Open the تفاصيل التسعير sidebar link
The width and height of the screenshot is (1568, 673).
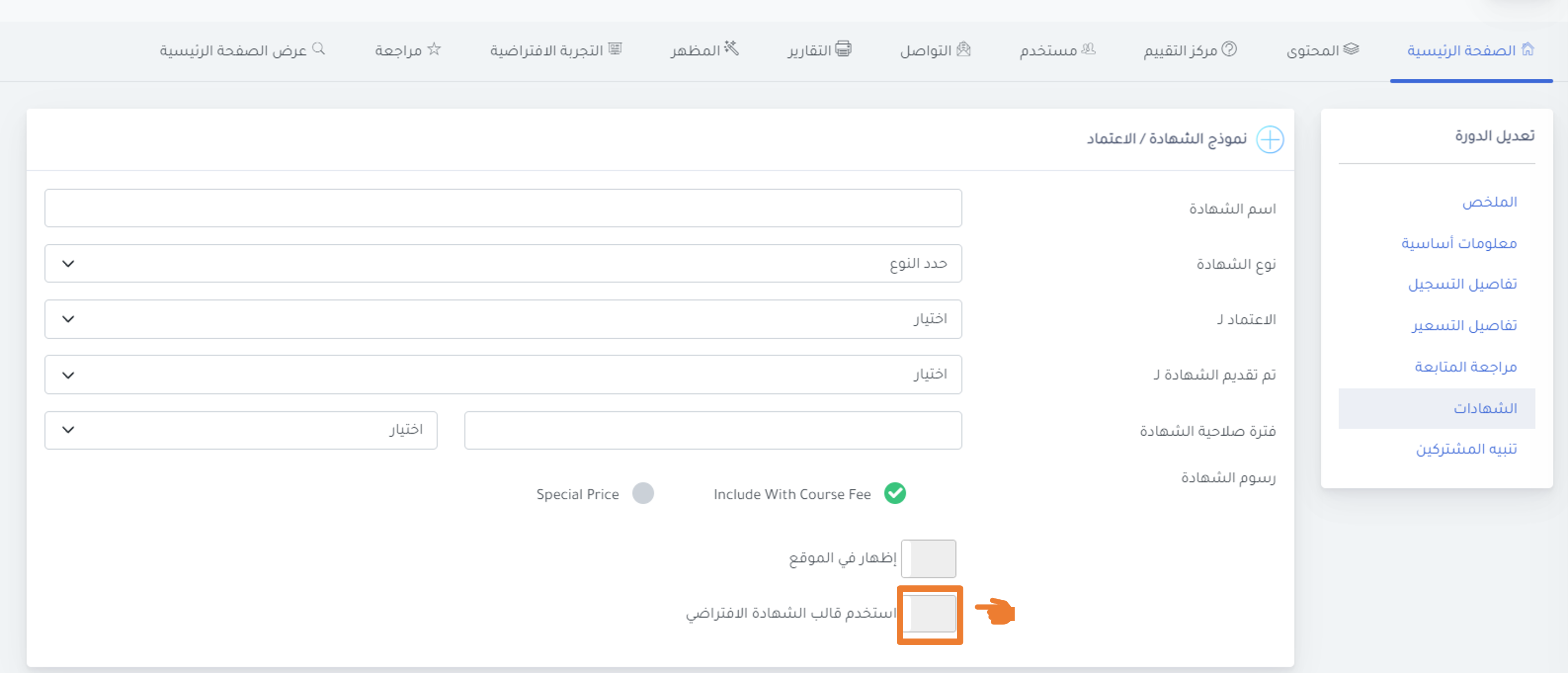pyautogui.click(x=1464, y=326)
